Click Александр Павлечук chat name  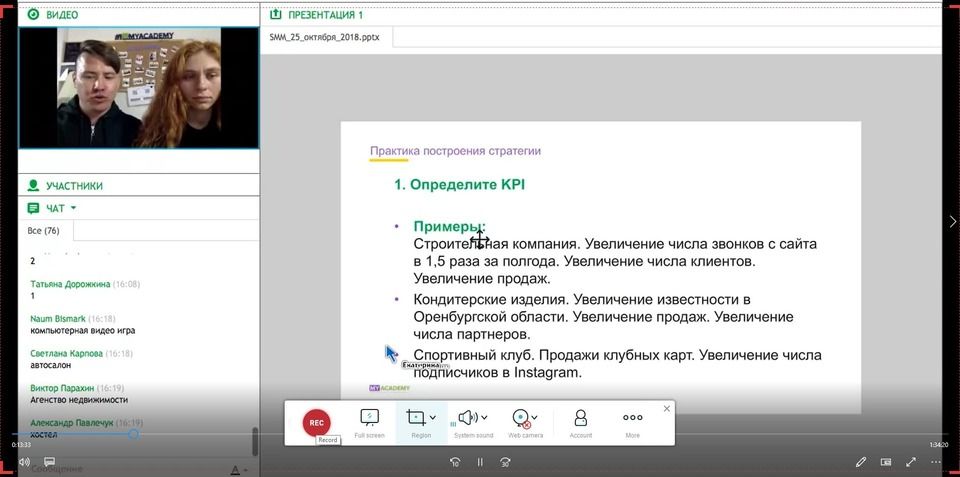(x=72, y=423)
